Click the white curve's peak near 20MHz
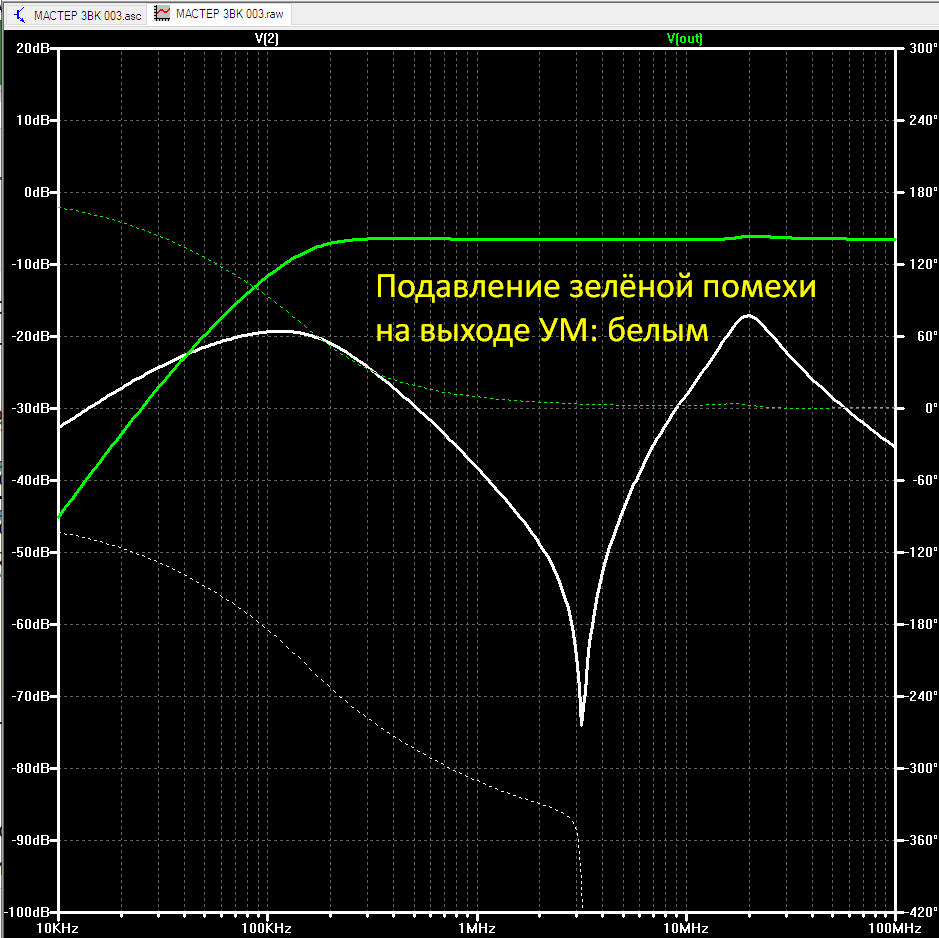This screenshot has height=938, width=939. 749,316
